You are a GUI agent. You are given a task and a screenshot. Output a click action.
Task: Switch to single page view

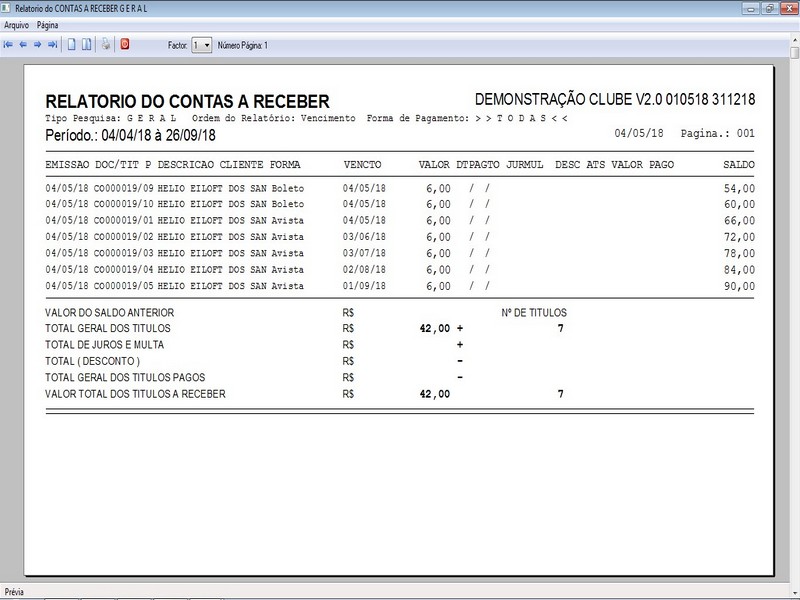pyautogui.click(x=72, y=45)
